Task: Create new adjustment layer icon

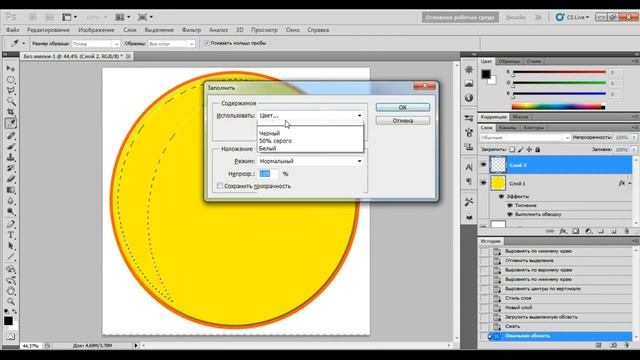Action: point(588,231)
